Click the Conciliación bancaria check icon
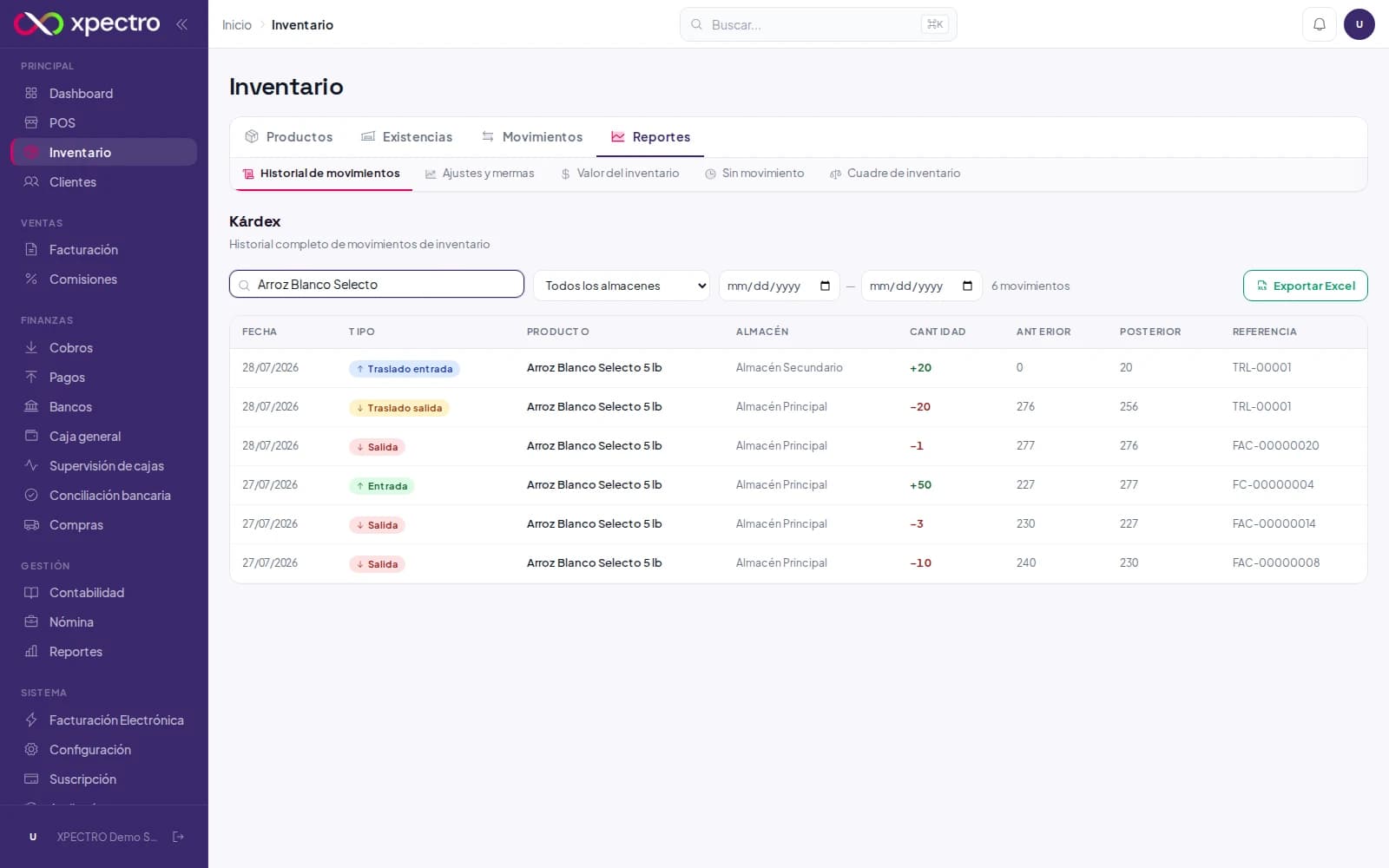This screenshot has width=1389, height=868. [x=31, y=495]
